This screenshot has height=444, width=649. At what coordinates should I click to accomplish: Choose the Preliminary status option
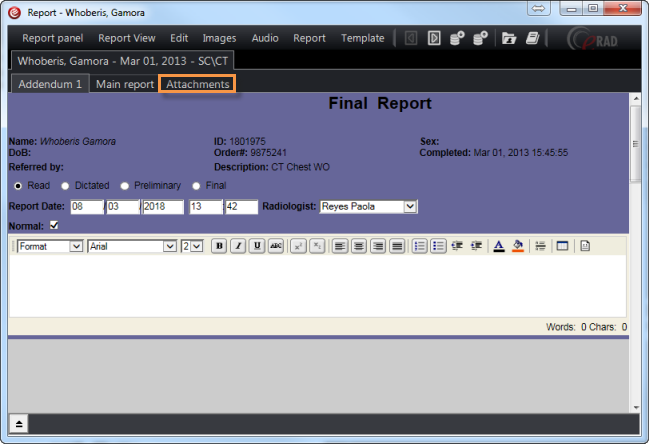[125, 185]
